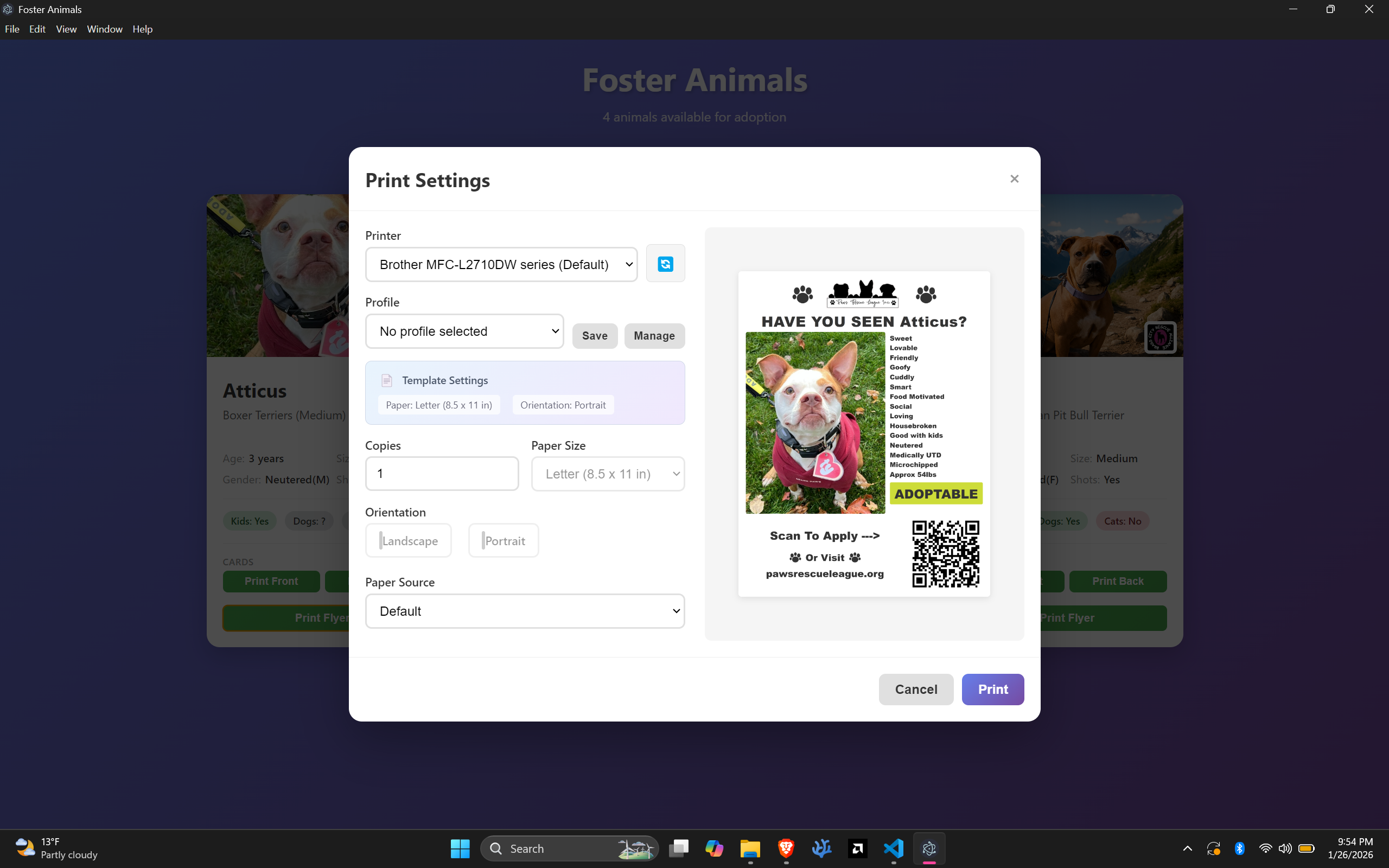The image size is (1389, 868).
Task: Open the Copilot taskbar icon
Action: [714, 848]
